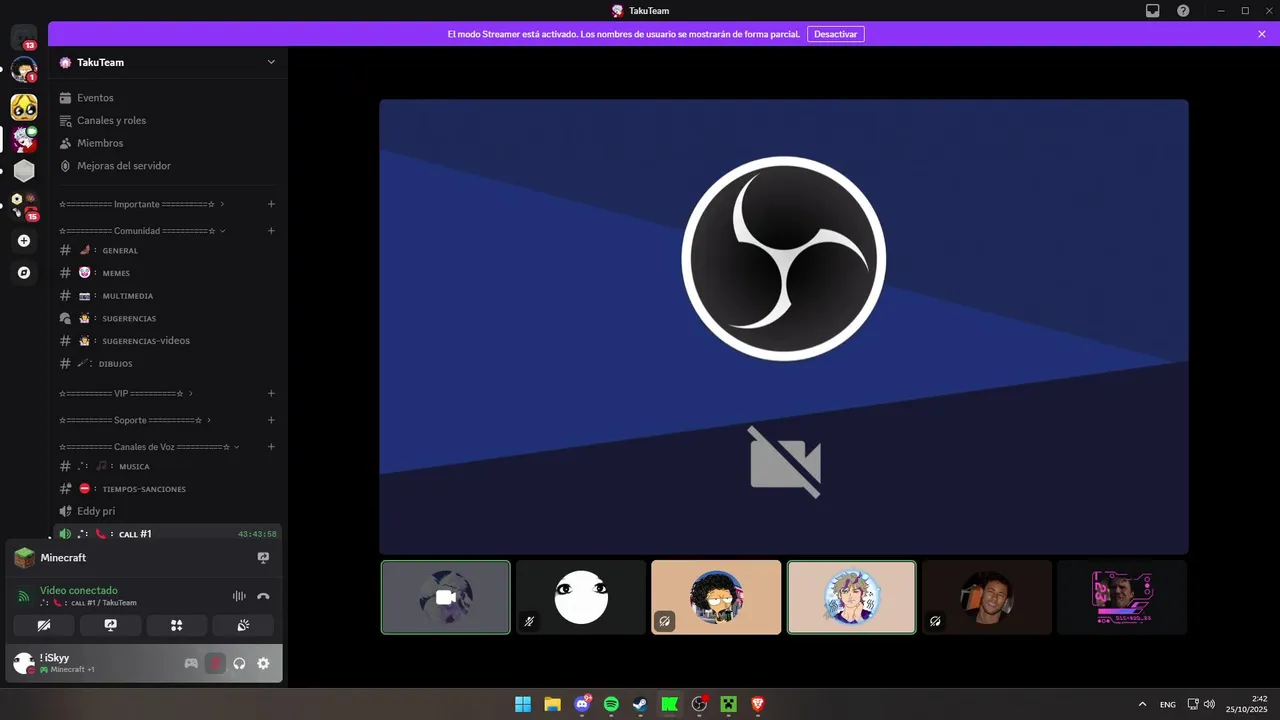Viewport: 1280px width, 720px height.
Task: Open the soundboard button
Action: pos(243,625)
